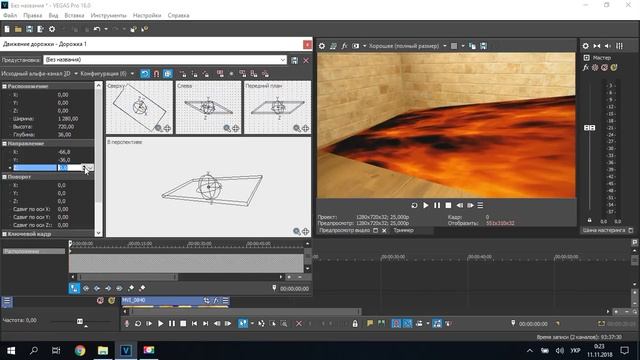
Task: Toggle edit in object space button
Action: (168, 73)
